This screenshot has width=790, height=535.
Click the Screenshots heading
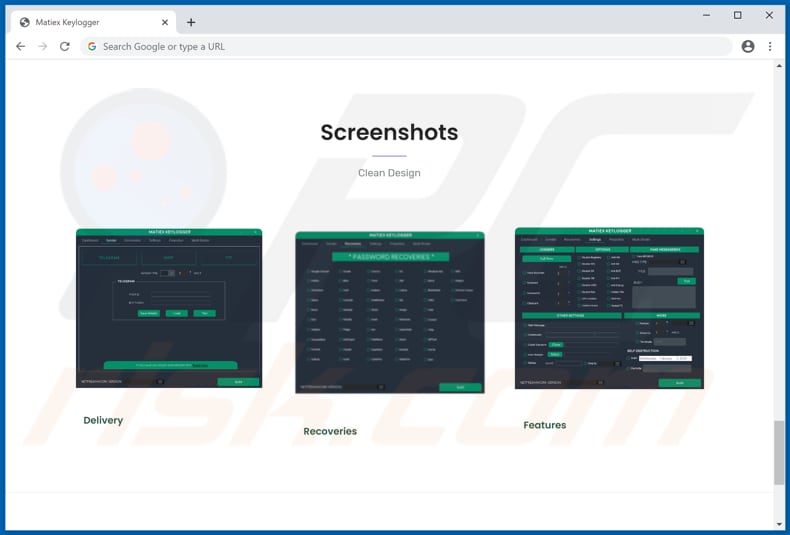pyautogui.click(x=389, y=132)
